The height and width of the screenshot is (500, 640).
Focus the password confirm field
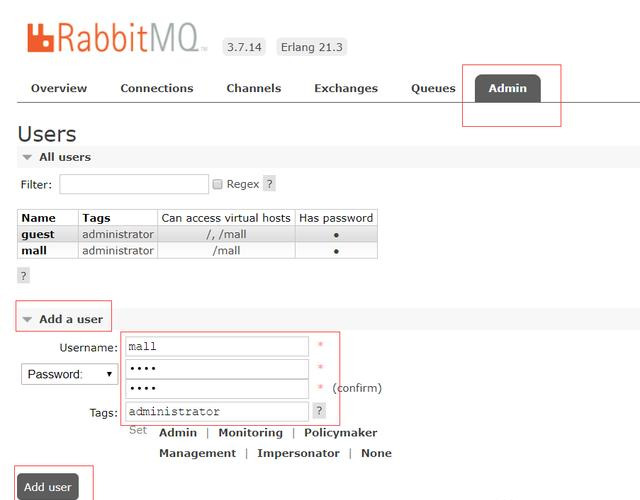[217, 389]
